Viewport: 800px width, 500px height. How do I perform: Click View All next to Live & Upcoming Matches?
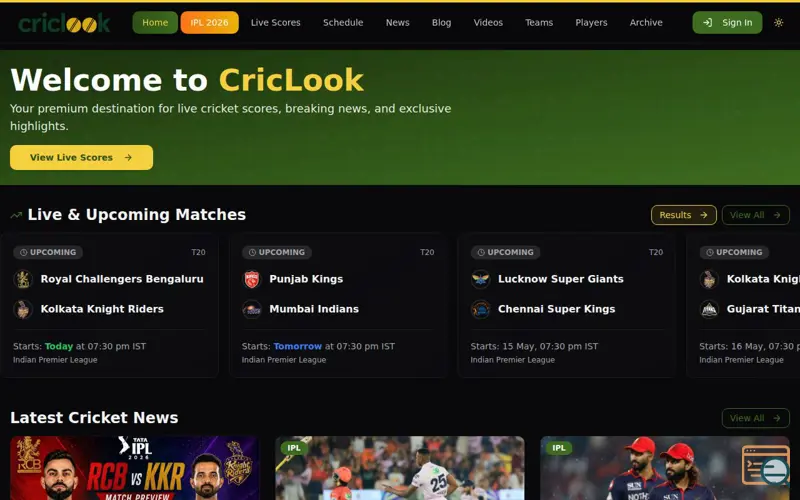(x=756, y=215)
